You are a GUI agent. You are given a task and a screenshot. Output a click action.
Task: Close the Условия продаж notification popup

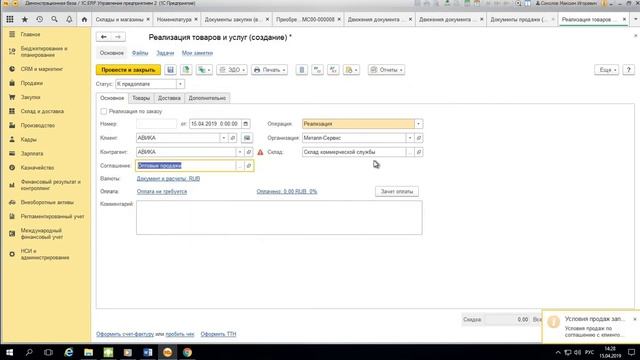tap(635, 319)
